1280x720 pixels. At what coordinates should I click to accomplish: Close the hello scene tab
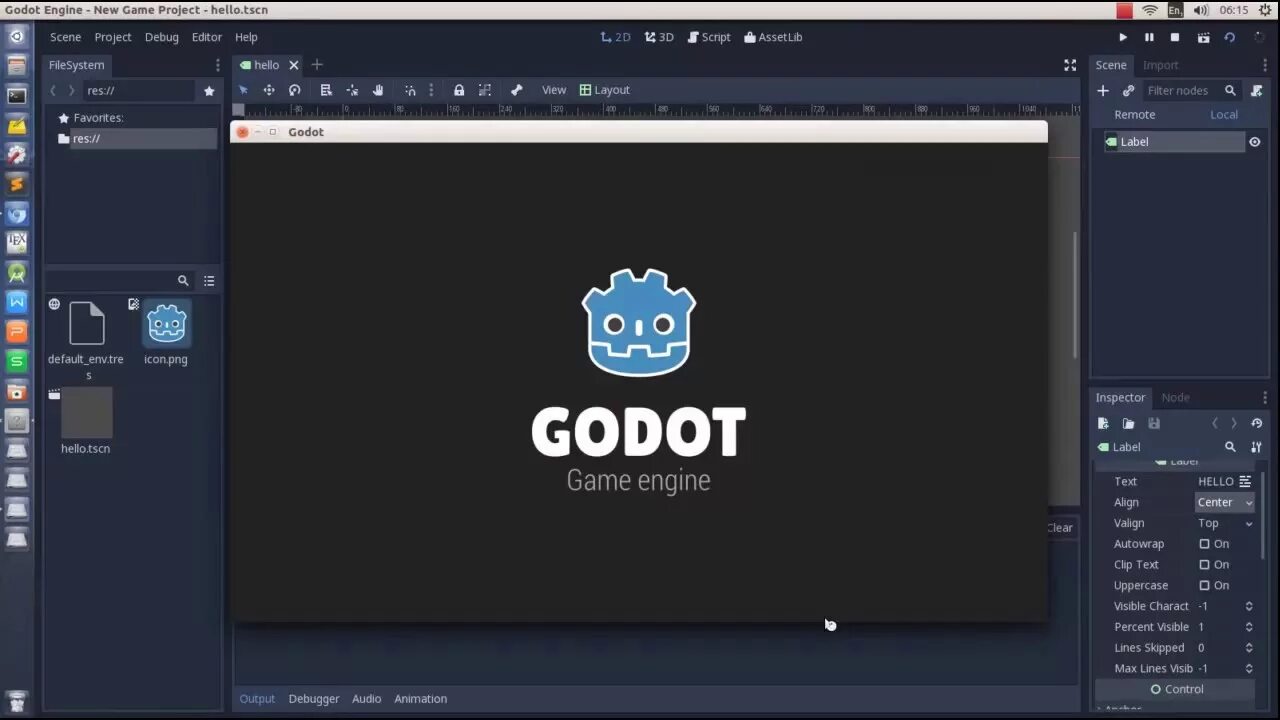point(294,65)
